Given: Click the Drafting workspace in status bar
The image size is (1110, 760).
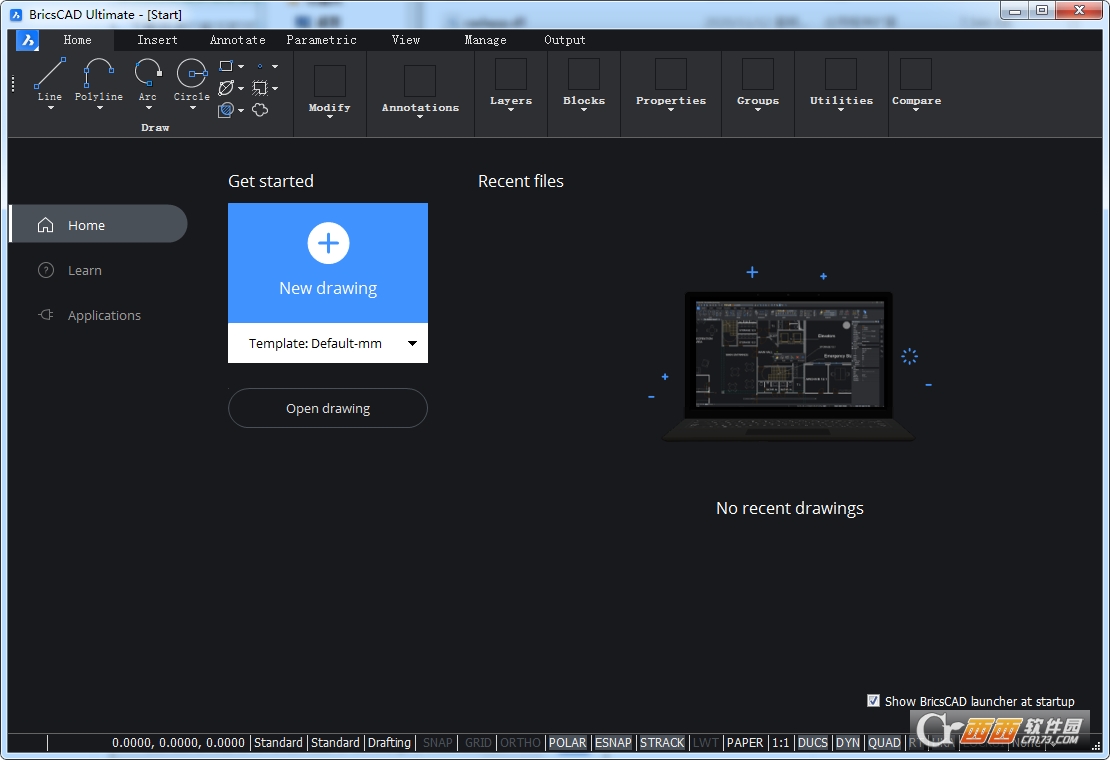Looking at the screenshot, I should tap(389, 742).
